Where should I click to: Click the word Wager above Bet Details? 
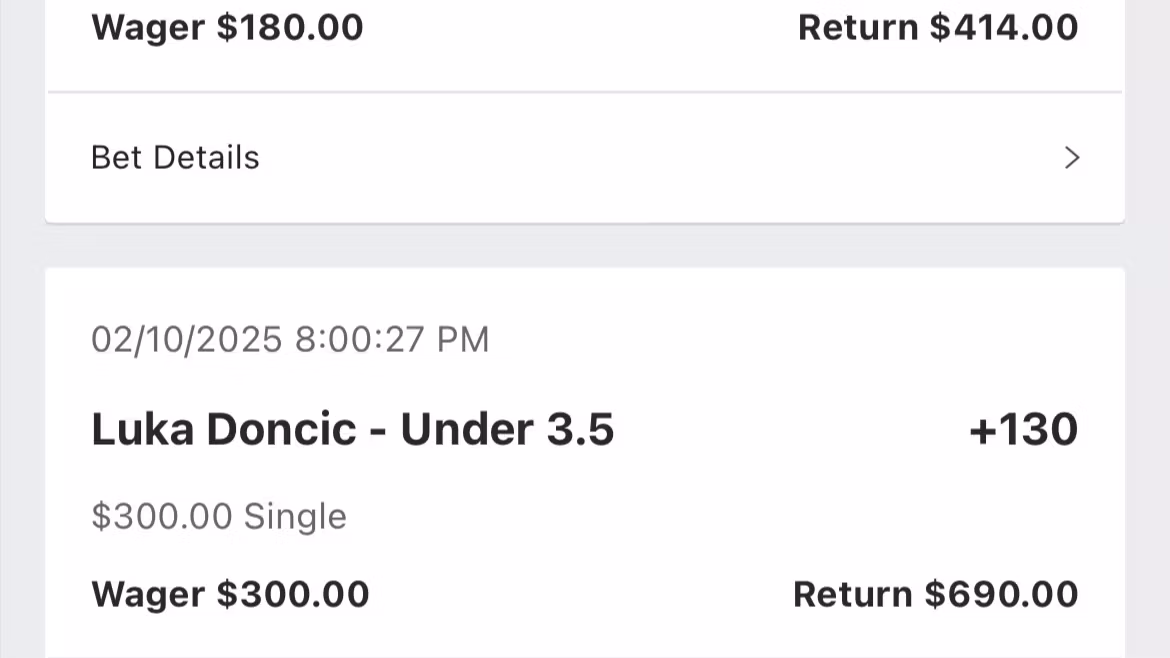(148, 27)
